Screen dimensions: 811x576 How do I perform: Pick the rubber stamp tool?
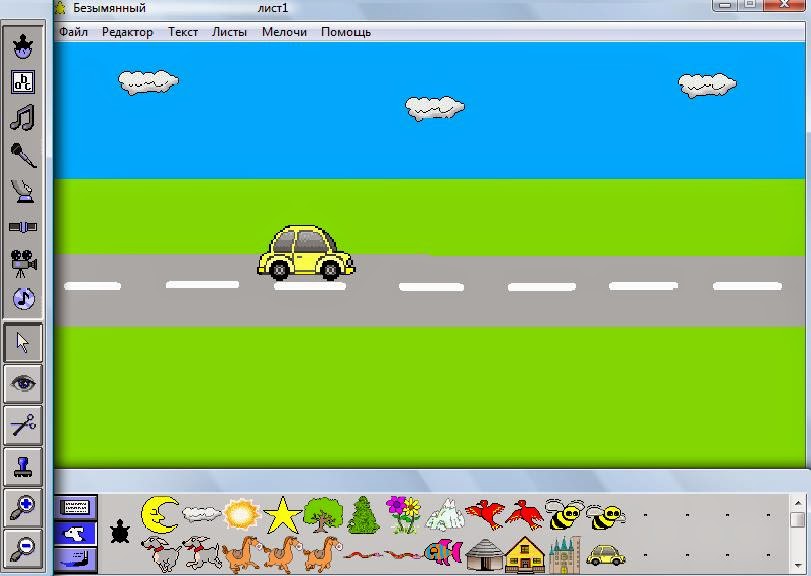[x=23, y=467]
